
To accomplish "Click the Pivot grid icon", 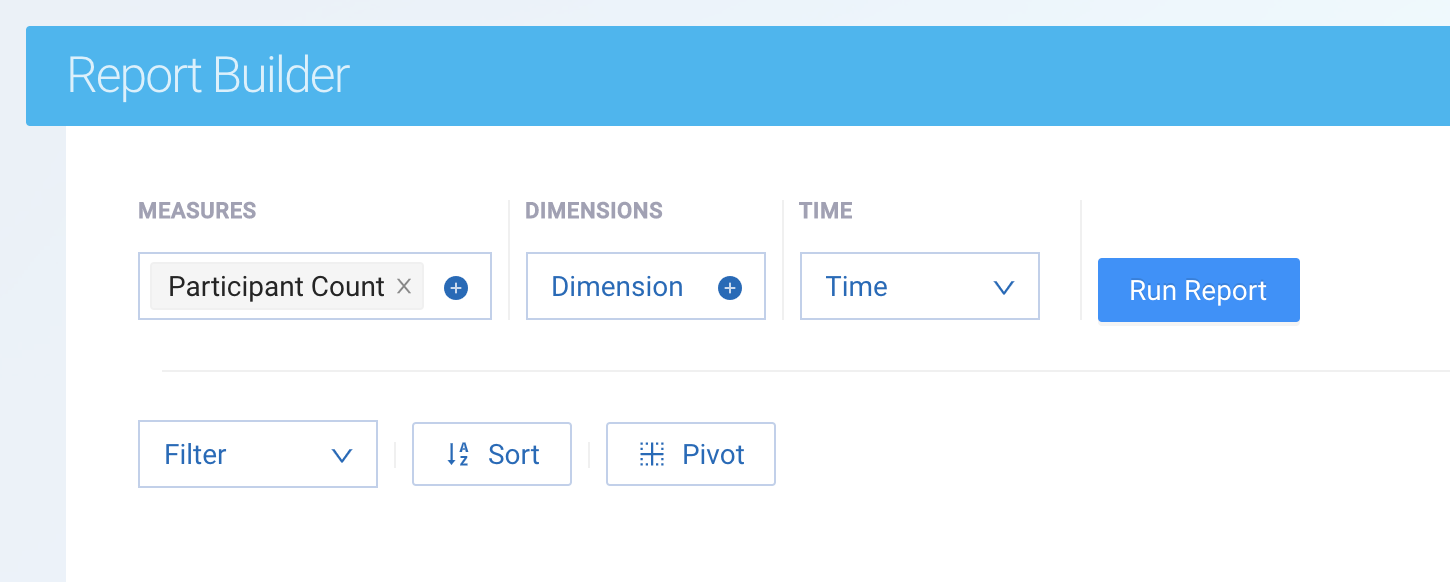I will coord(652,455).
